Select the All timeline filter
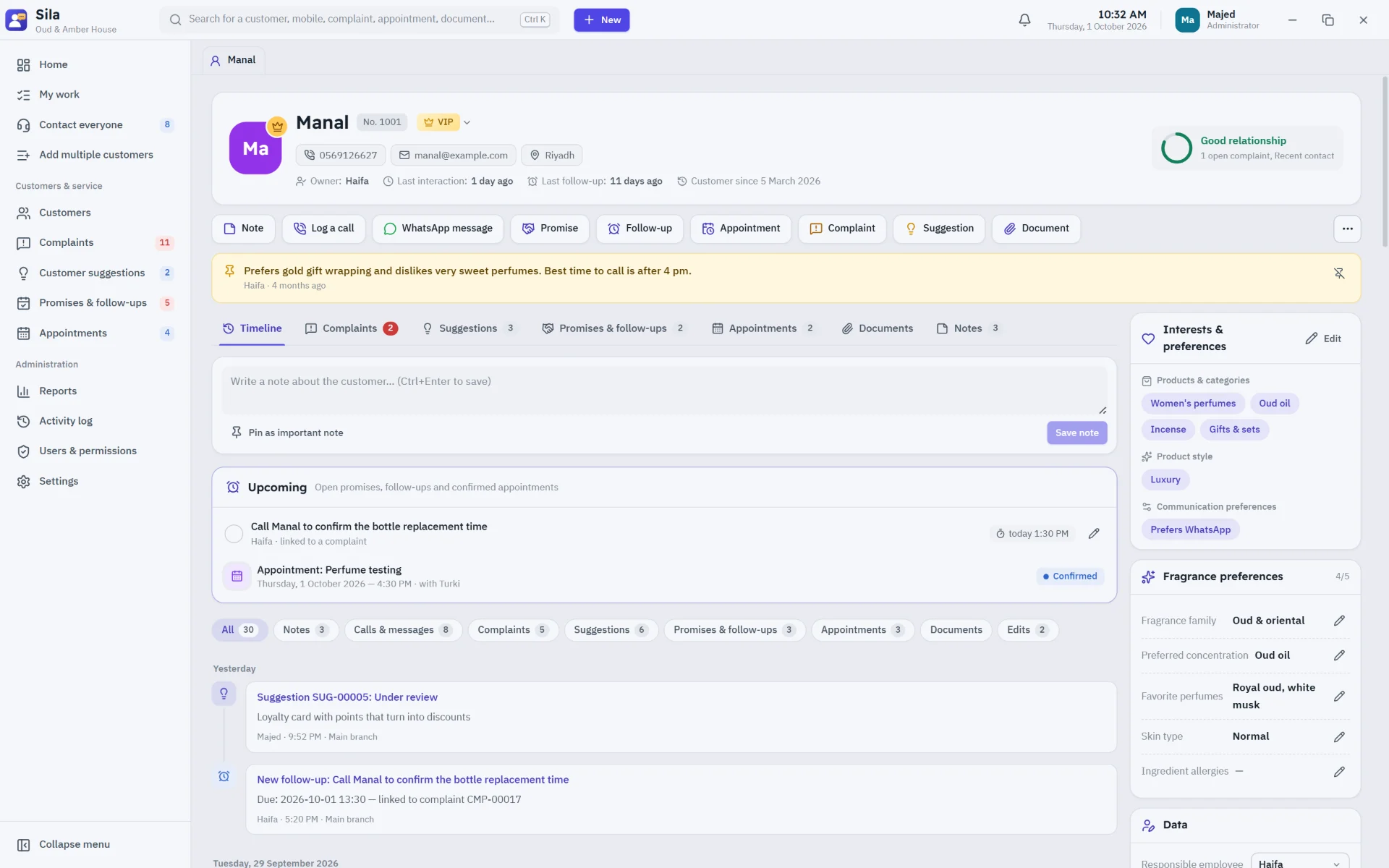The height and width of the screenshot is (868, 1389). point(239,630)
